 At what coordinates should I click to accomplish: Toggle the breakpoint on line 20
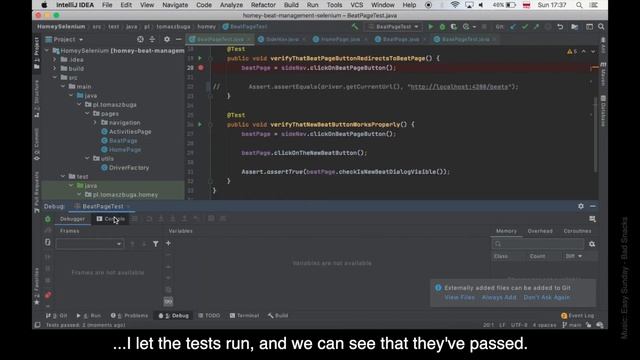coord(201,68)
